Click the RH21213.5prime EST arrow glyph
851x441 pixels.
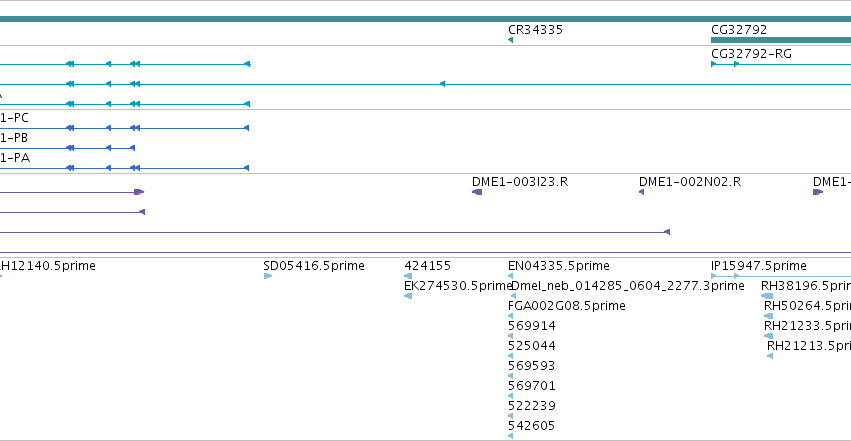(770, 356)
